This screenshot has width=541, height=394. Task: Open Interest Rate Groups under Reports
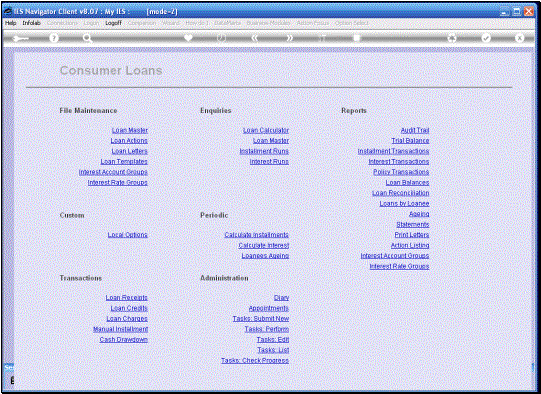click(x=400, y=266)
